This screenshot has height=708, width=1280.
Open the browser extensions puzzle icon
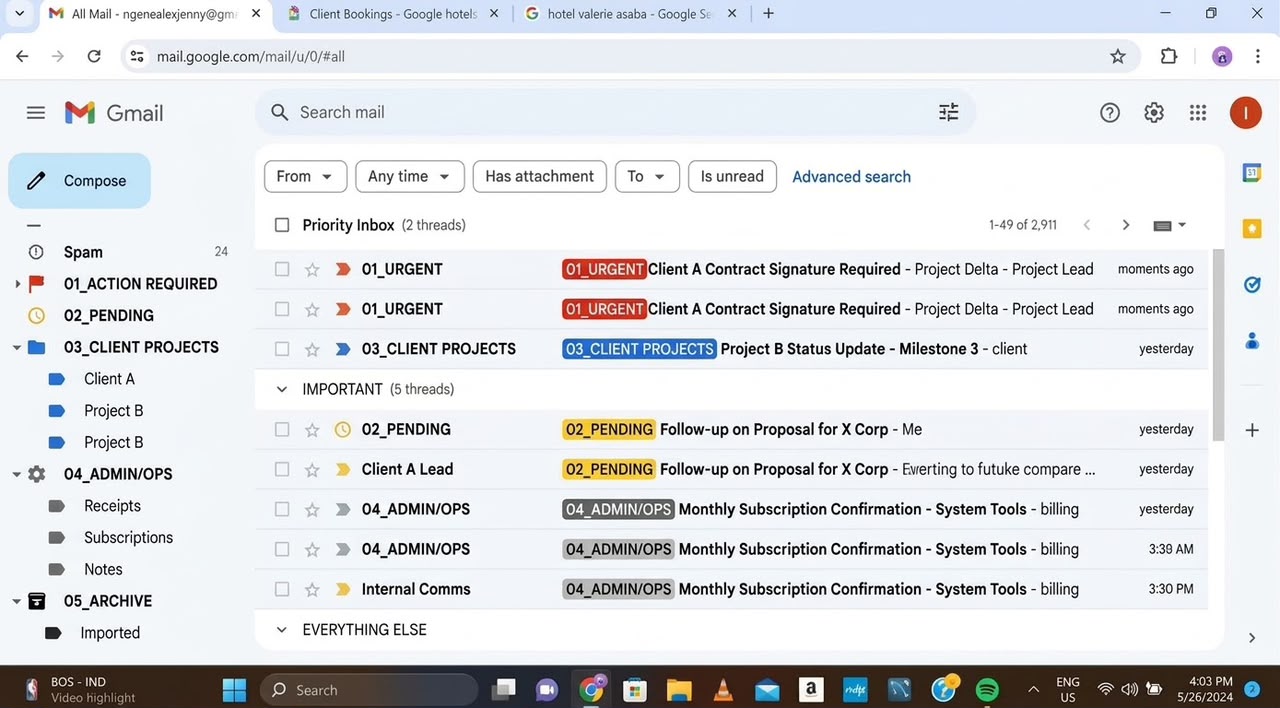click(1168, 56)
